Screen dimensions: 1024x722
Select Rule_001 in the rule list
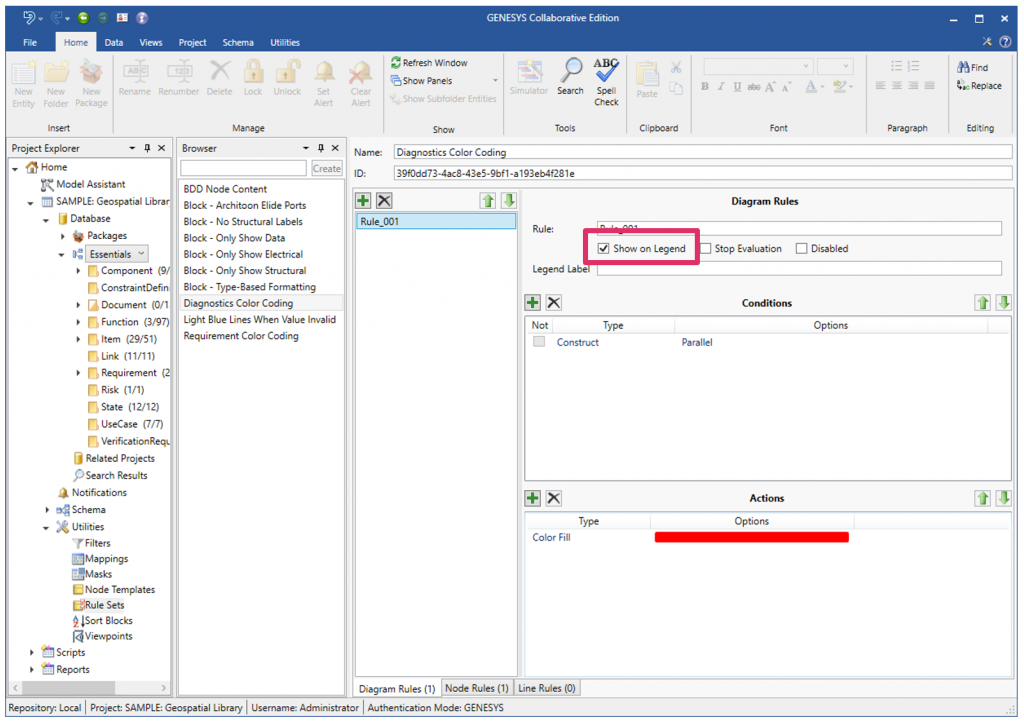tap(436, 221)
